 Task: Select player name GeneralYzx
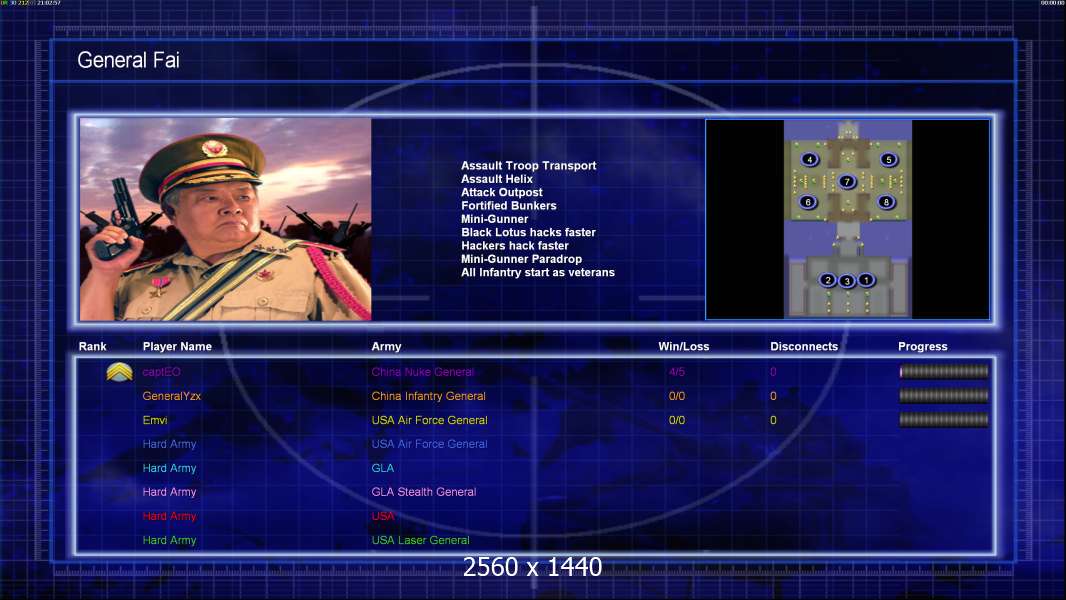pos(171,396)
